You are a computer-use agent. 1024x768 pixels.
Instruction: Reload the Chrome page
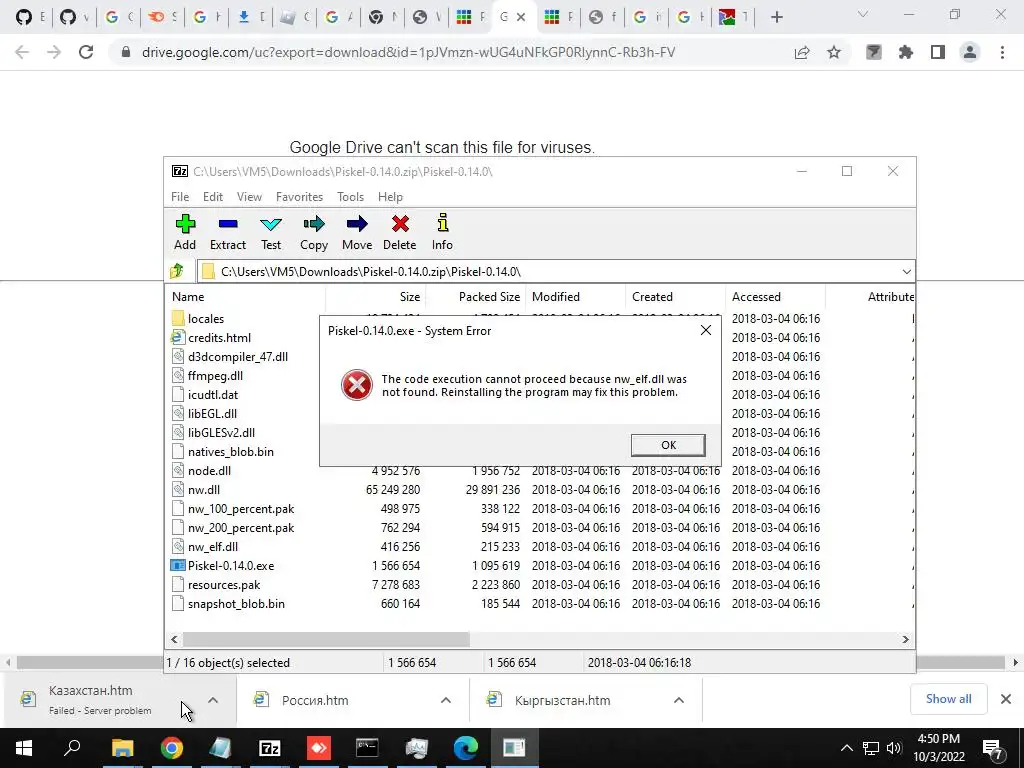(86, 52)
